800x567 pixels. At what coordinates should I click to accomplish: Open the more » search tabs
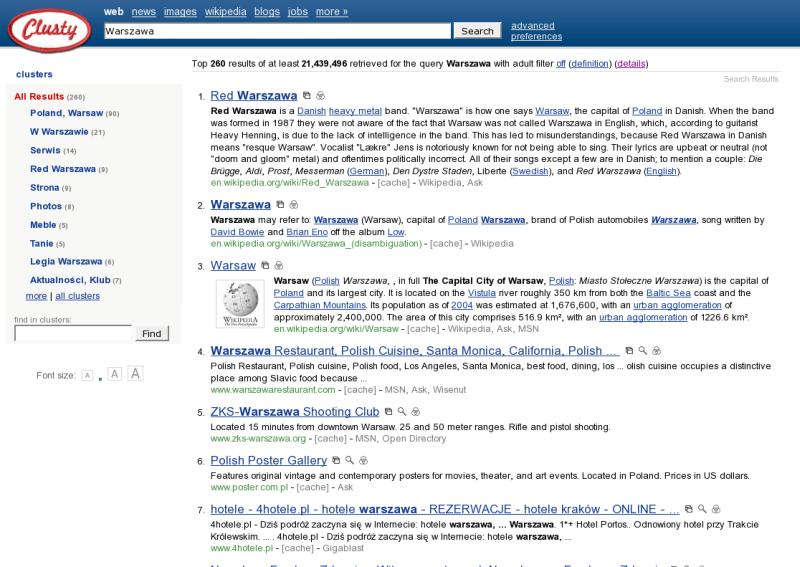point(332,12)
